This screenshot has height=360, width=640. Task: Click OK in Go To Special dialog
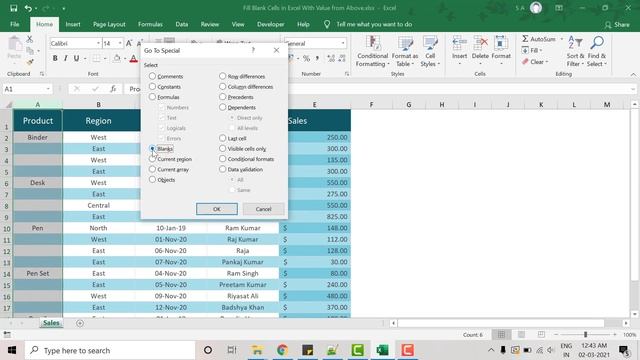(217, 209)
